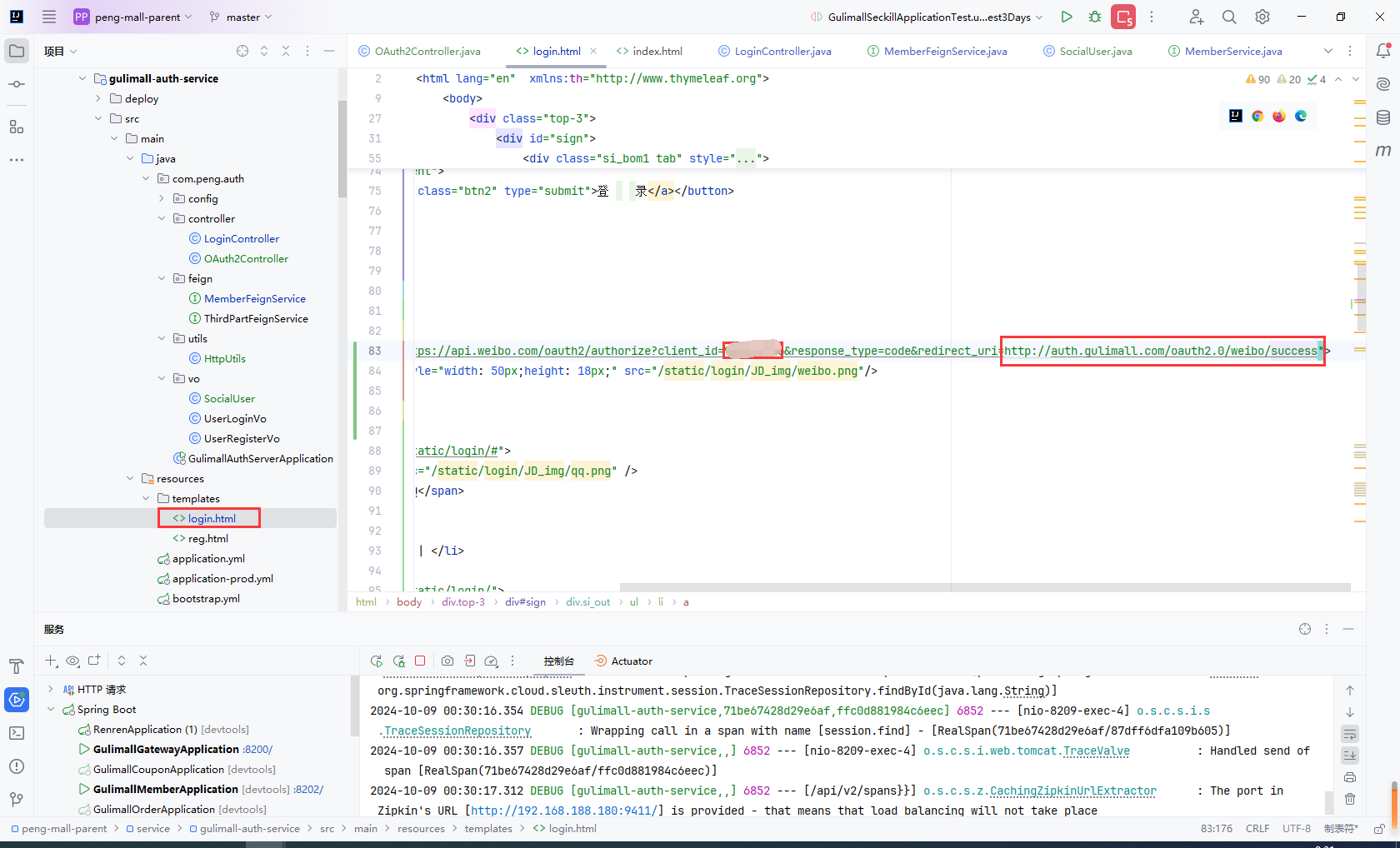Screen dimensions: 1400x848
Task: Click the CRLF line separator indicator
Action: pos(1257,829)
